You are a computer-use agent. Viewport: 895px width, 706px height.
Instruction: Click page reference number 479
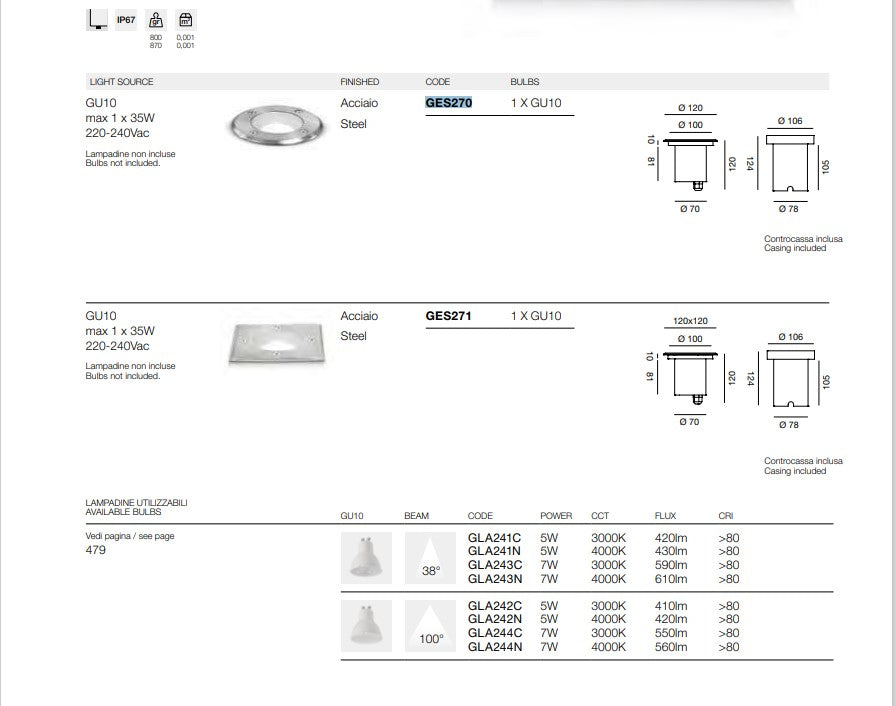[x=96, y=550]
